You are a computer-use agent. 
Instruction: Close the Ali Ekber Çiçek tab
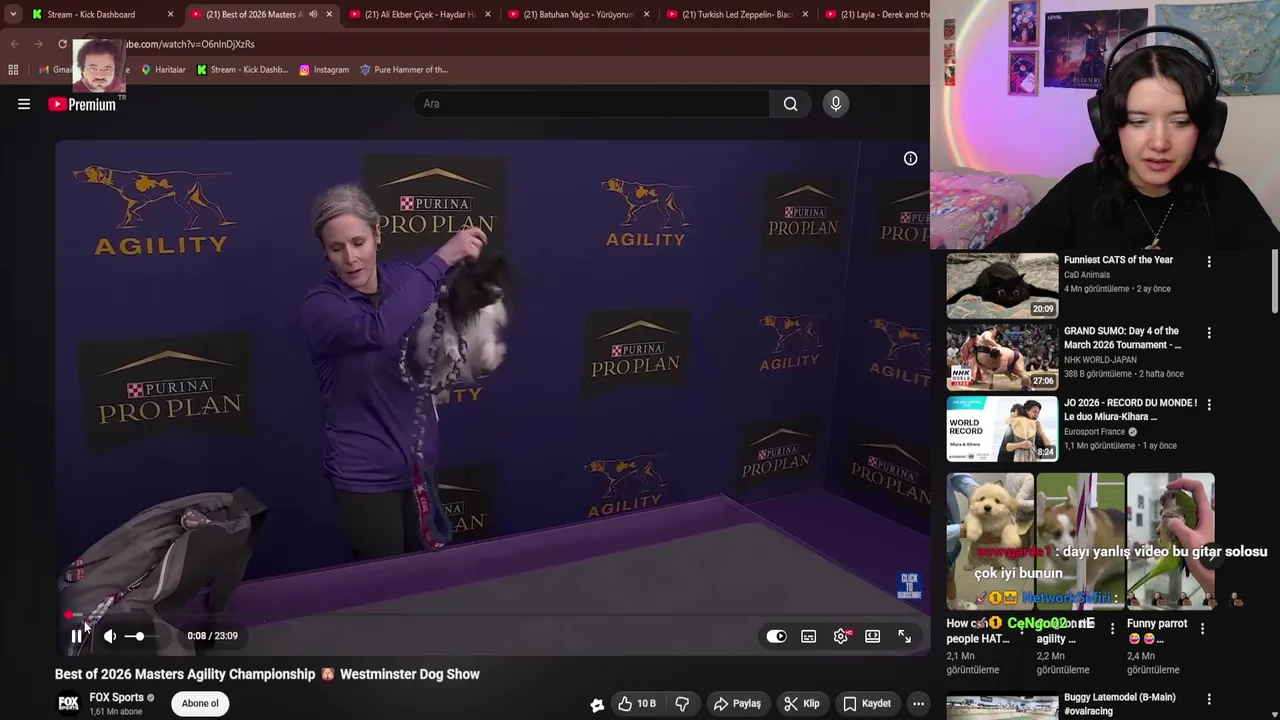click(487, 14)
